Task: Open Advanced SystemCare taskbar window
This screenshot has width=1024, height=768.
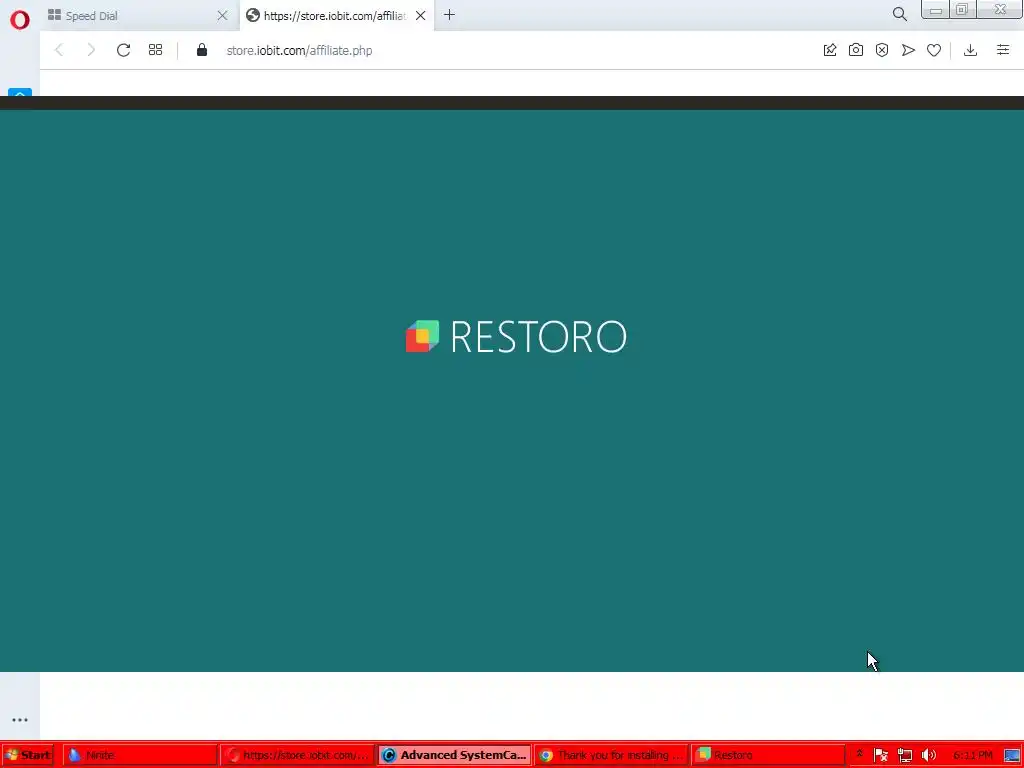Action: tap(455, 755)
